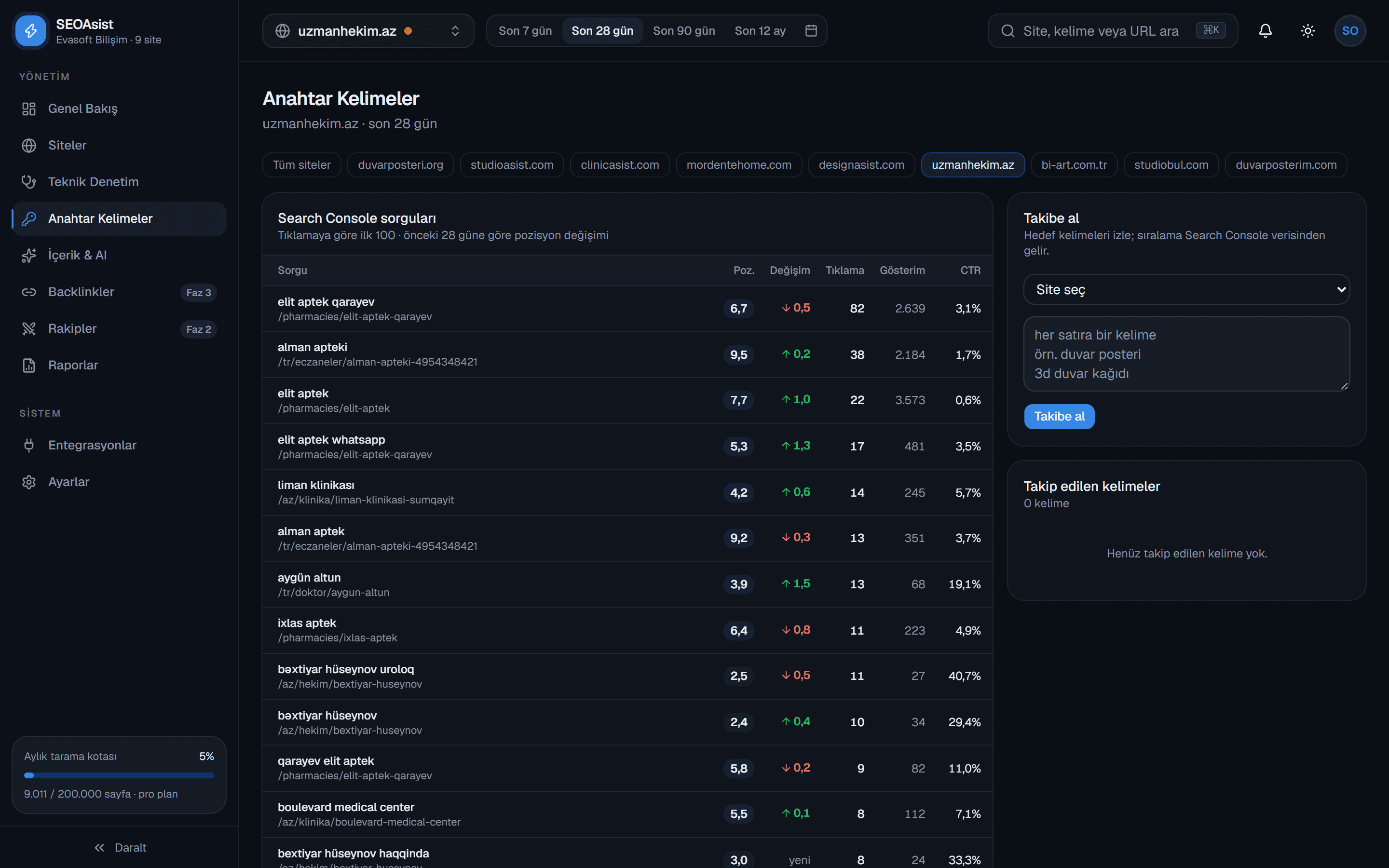Open notifications bell icon
1389x868 pixels.
coord(1265,30)
